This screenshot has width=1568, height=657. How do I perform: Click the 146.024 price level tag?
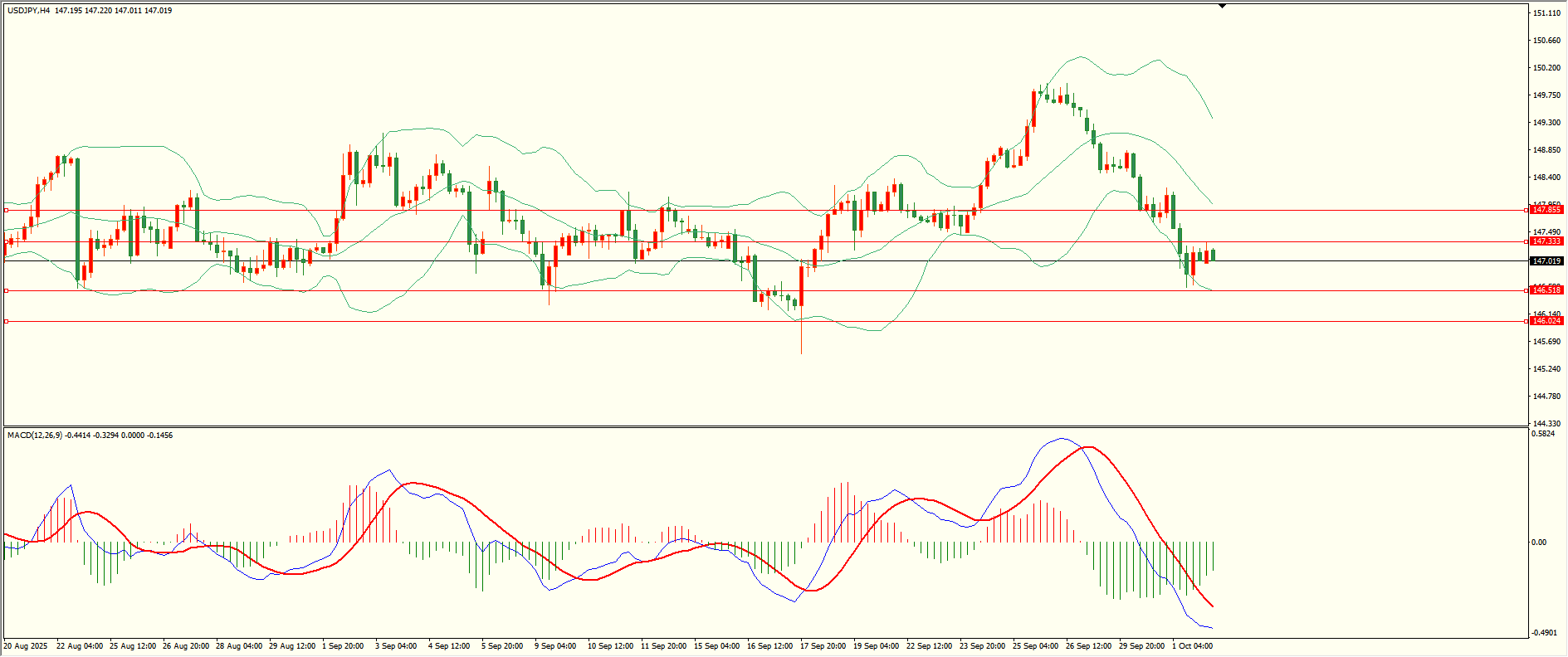point(1546,321)
